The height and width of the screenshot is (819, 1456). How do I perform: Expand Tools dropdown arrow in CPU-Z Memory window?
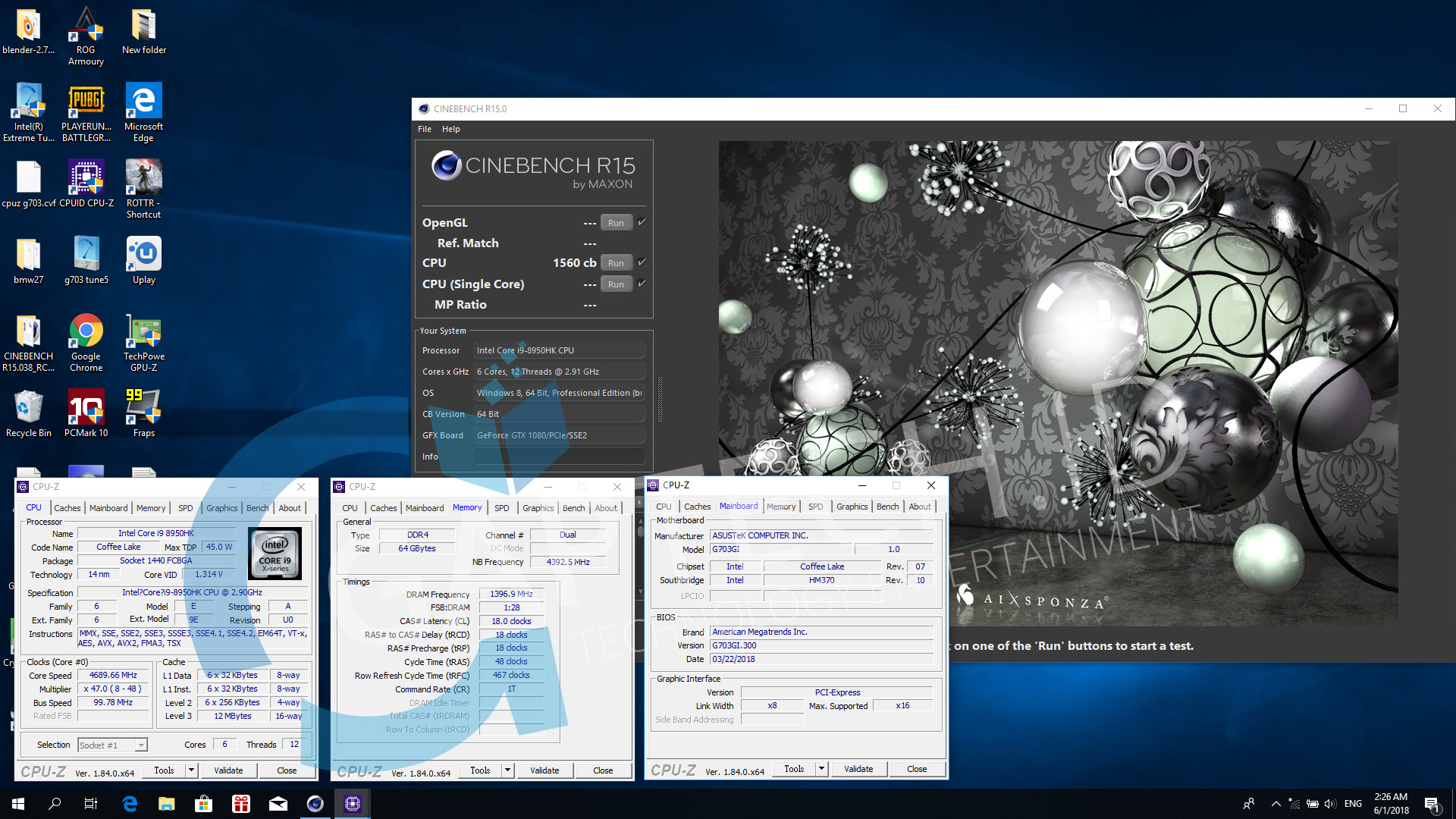click(x=507, y=770)
